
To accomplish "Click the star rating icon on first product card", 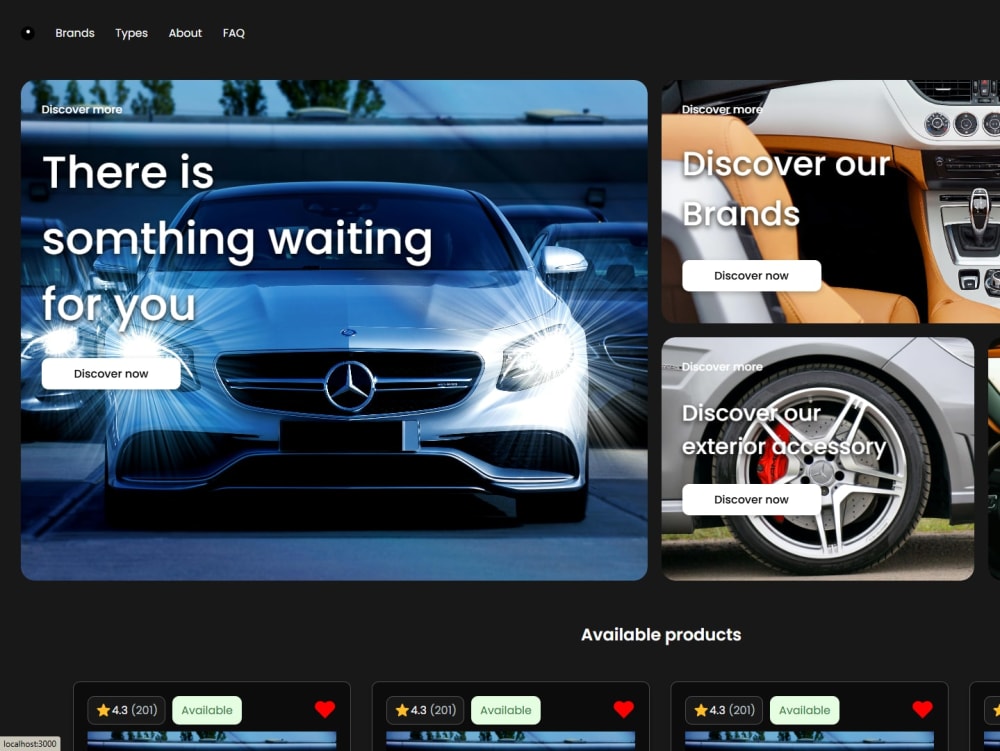I will [103, 710].
